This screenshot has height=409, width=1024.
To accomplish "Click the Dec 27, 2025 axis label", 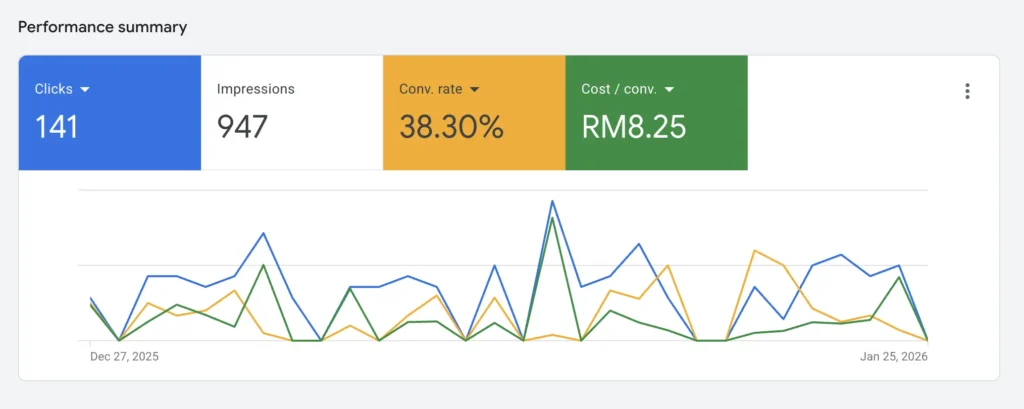I will pos(124,356).
